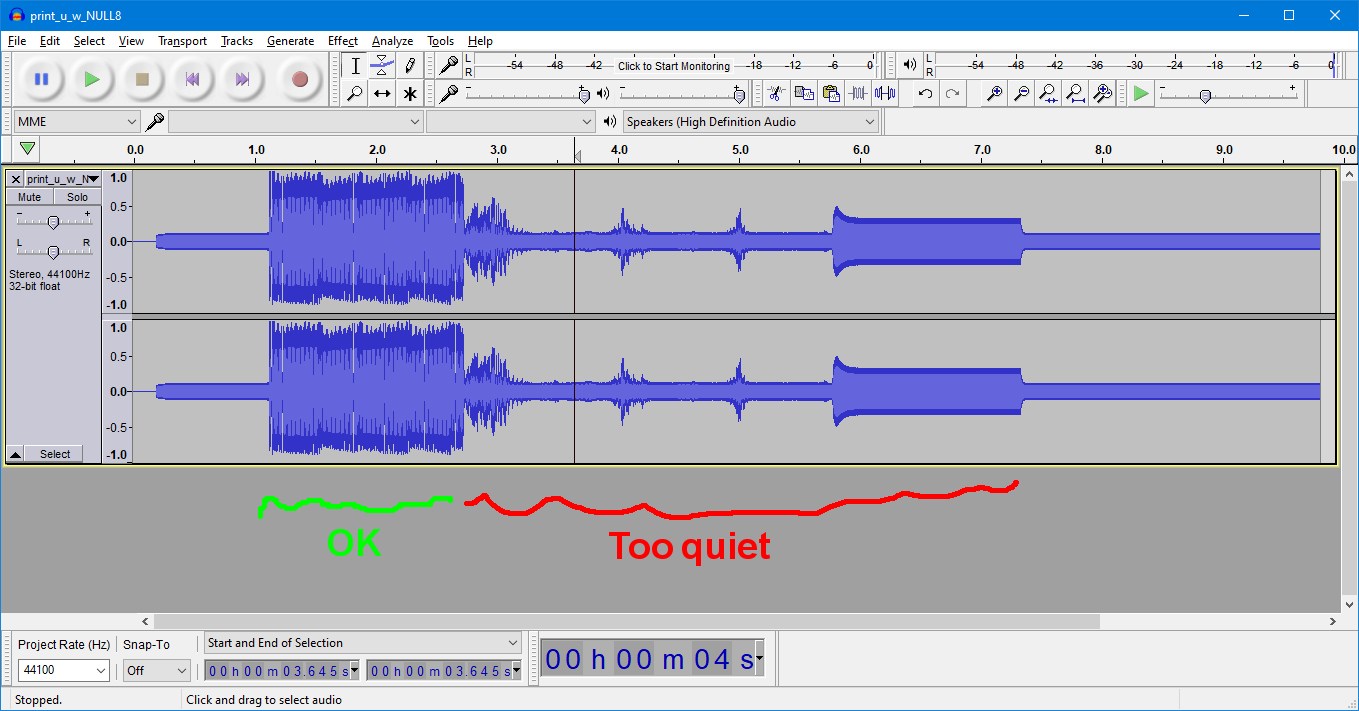Click the recording meter microphone icon
1359x711 pixels.
[x=450, y=66]
